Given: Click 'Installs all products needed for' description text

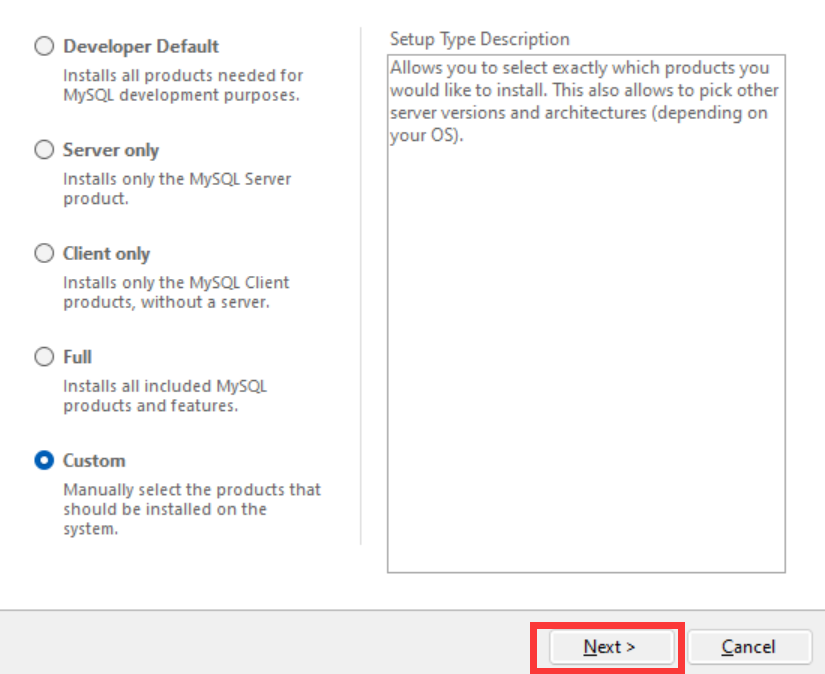Looking at the screenshot, I should coord(183,76).
